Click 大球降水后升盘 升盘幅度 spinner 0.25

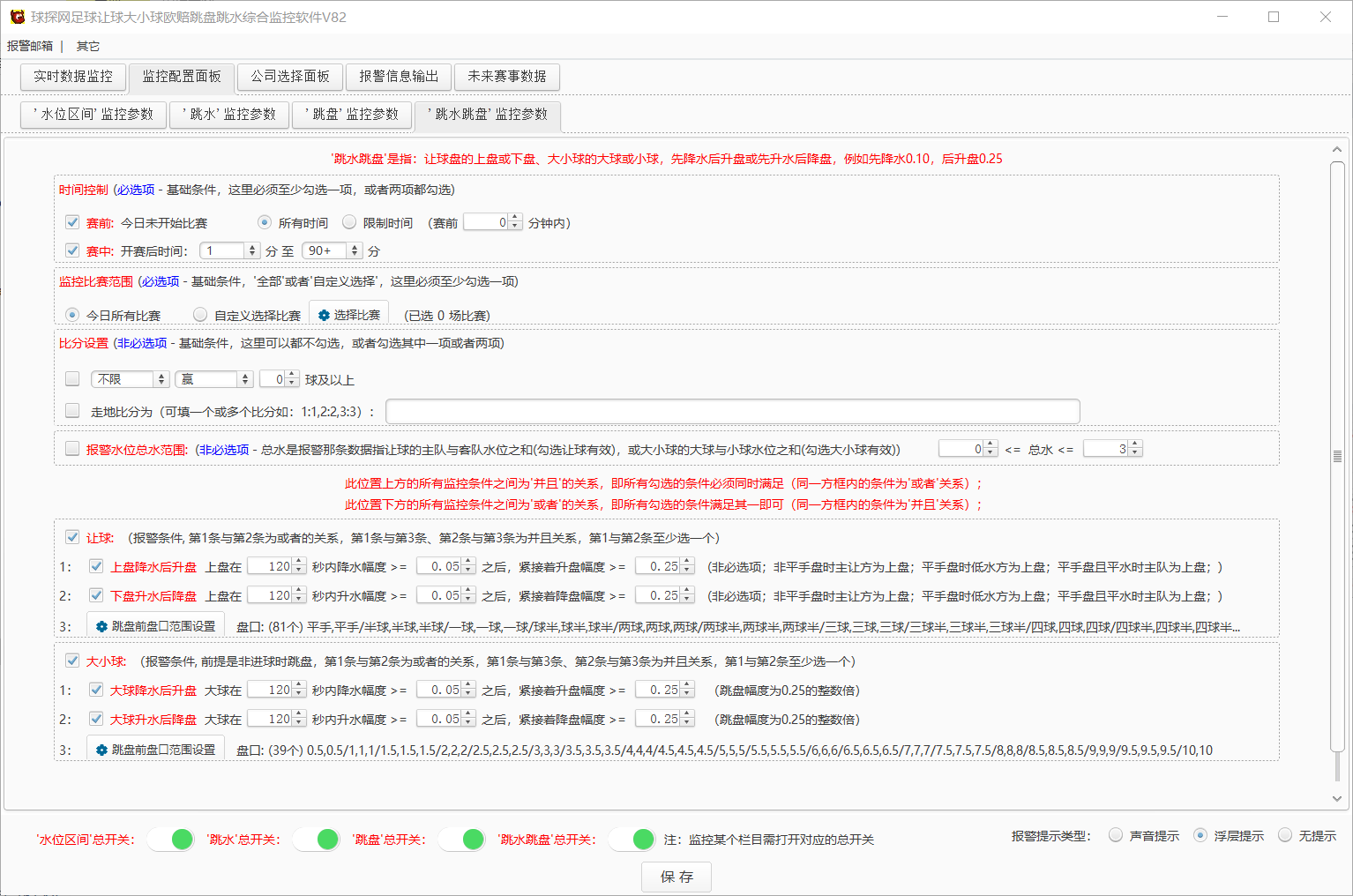tap(665, 690)
